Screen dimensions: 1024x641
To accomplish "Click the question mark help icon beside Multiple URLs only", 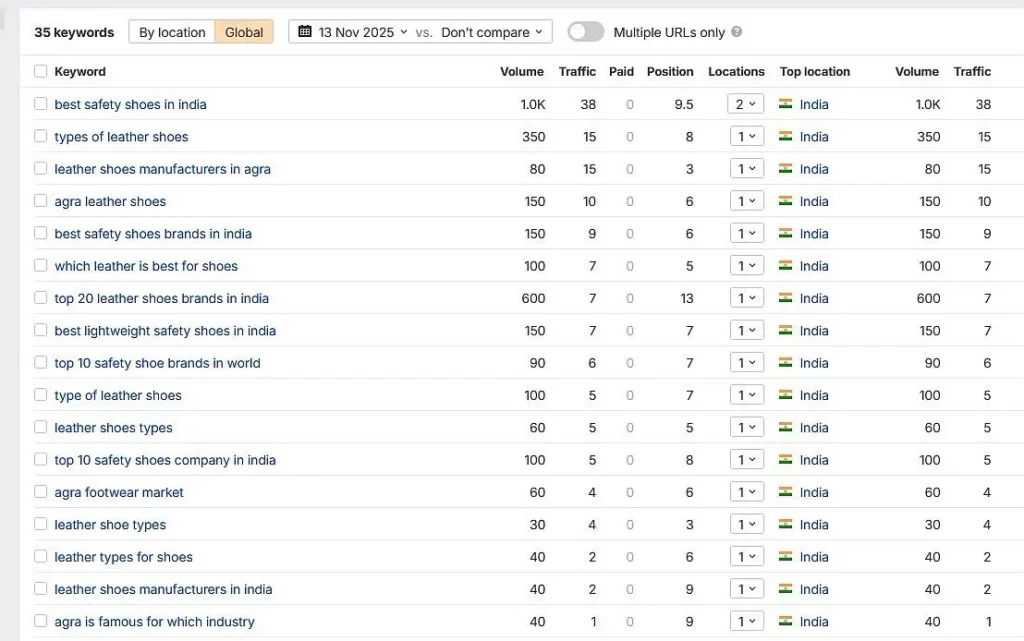I will click(x=736, y=31).
